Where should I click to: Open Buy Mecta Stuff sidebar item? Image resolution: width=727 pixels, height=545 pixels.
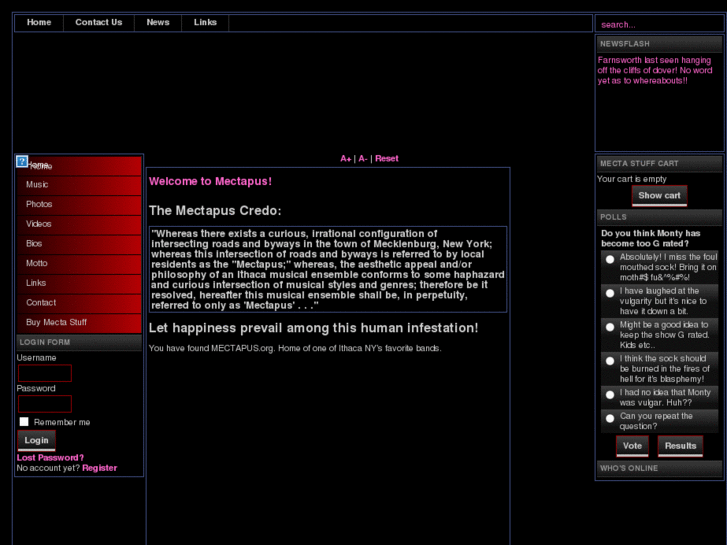click(x=79, y=322)
